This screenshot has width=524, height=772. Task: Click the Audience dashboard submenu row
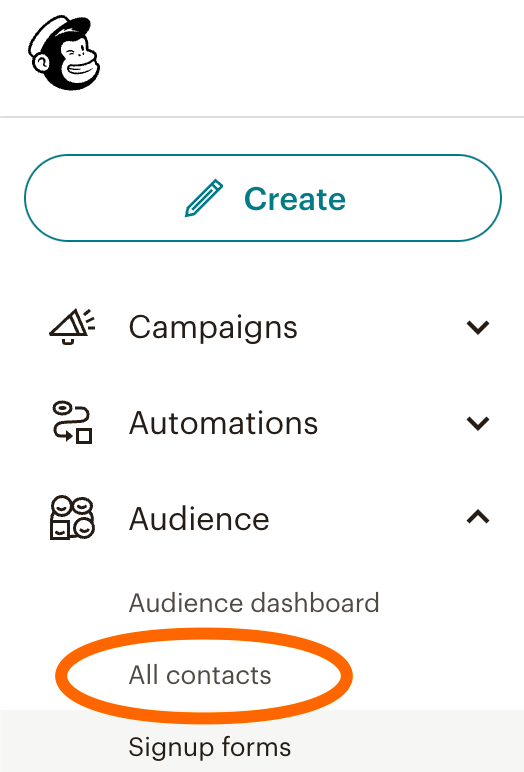(262, 603)
